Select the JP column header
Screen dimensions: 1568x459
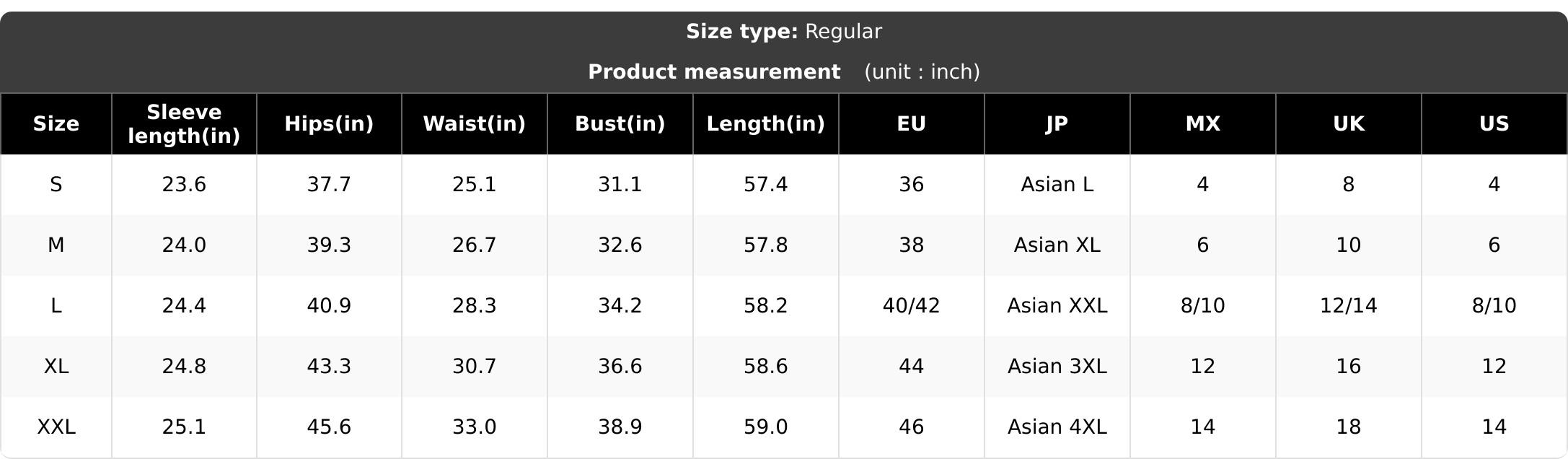point(1057,124)
